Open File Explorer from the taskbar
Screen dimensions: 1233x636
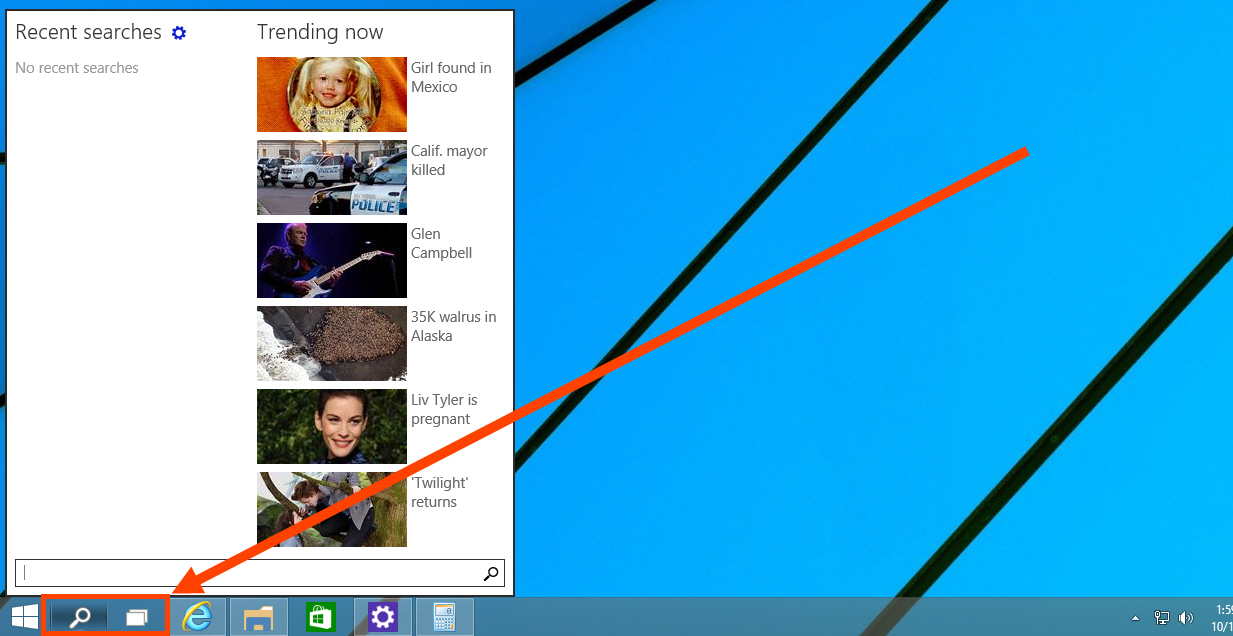pyautogui.click(x=258, y=616)
